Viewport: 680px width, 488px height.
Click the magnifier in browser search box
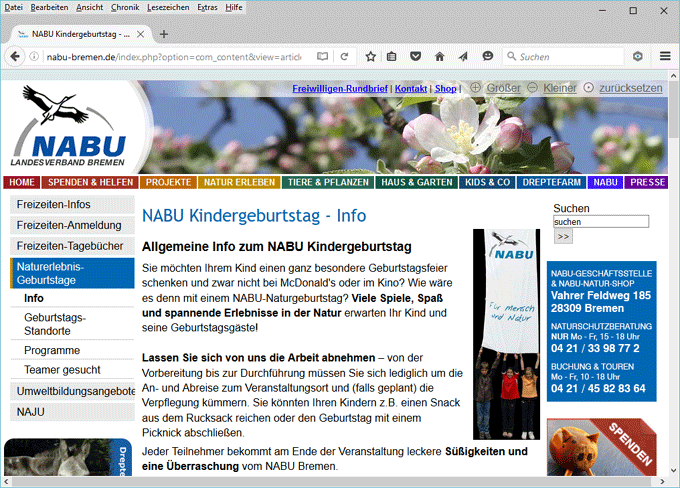click(x=512, y=56)
